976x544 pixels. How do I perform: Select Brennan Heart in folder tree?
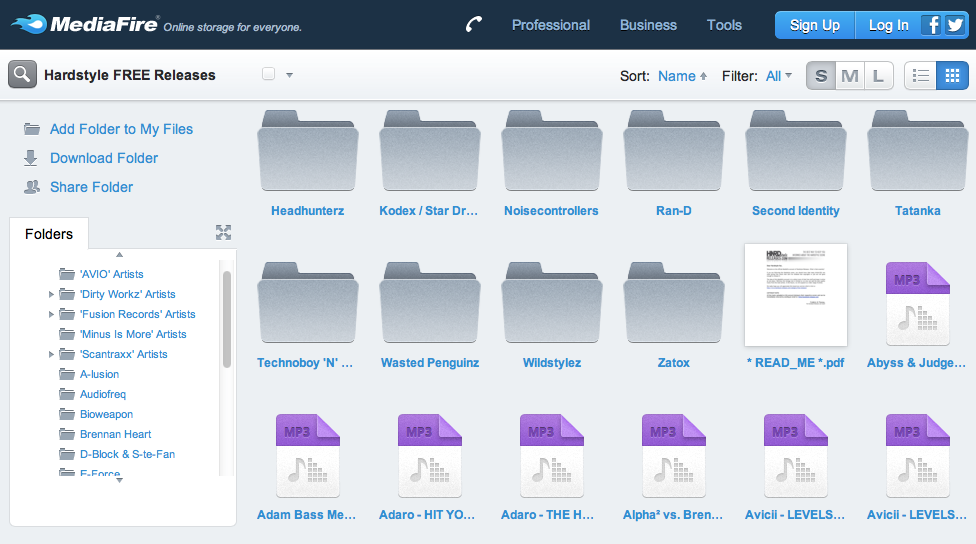click(x=115, y=434)
